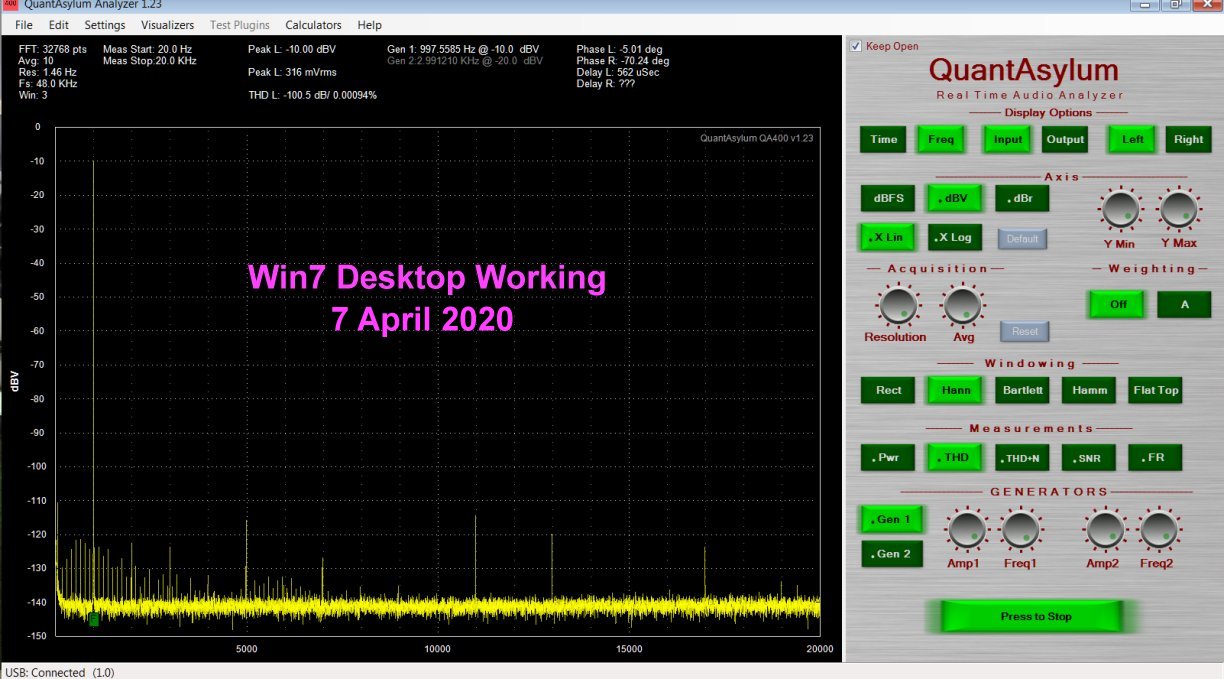Click the Y Min knob
Image resolution: width=1224 pixels, height=679 pixels.
click(1121, 209)
